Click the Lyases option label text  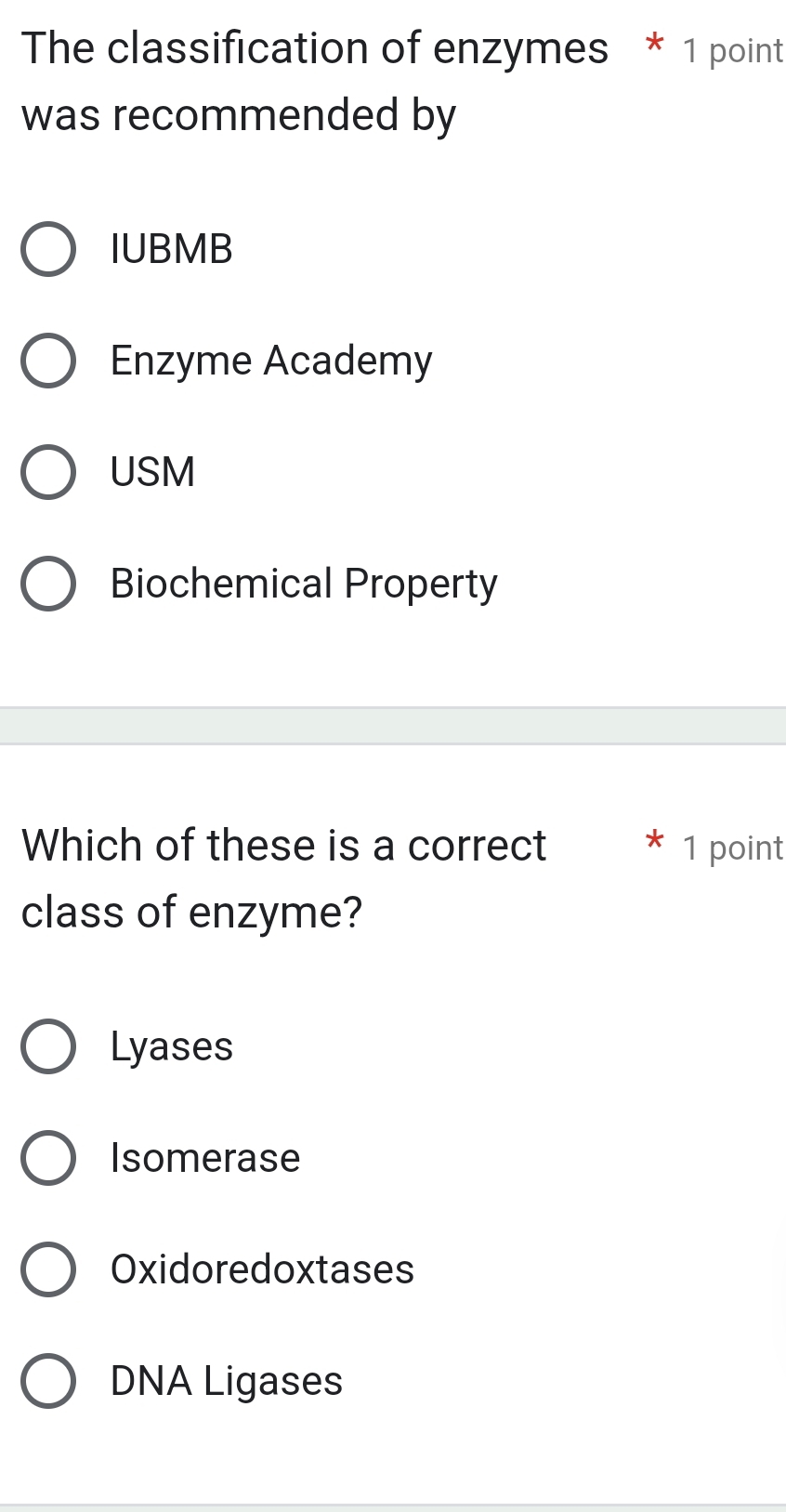pos(170,1046)
